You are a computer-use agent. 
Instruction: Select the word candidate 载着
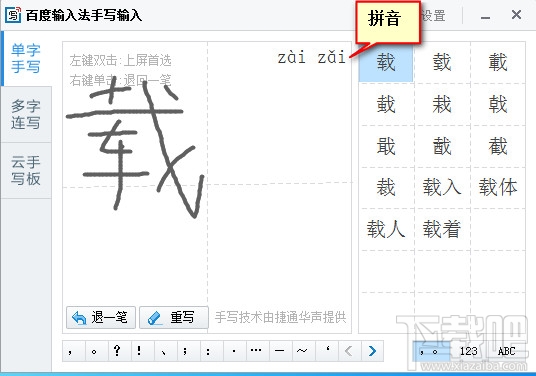[x=442, y=229]
